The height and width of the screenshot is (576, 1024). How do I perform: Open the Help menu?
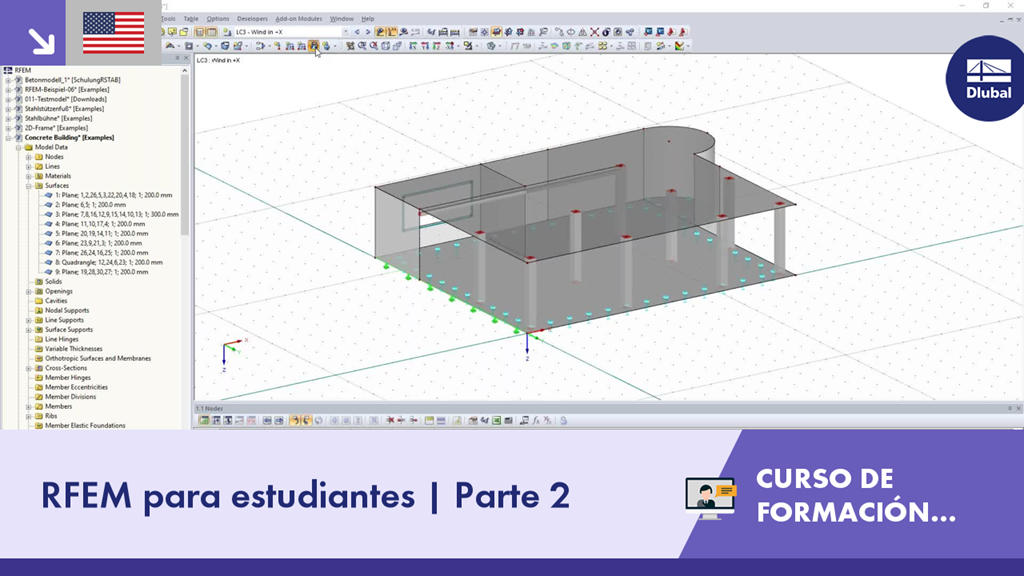[368, 19]
